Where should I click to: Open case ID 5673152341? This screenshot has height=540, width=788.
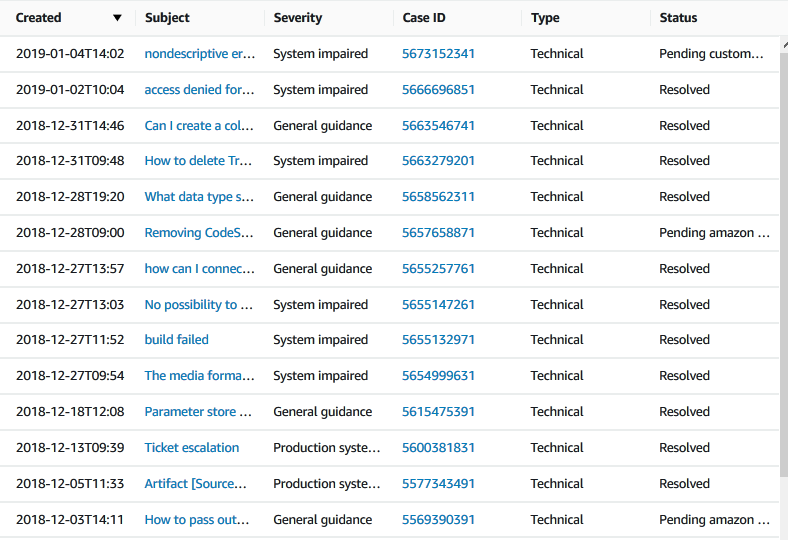438,54
